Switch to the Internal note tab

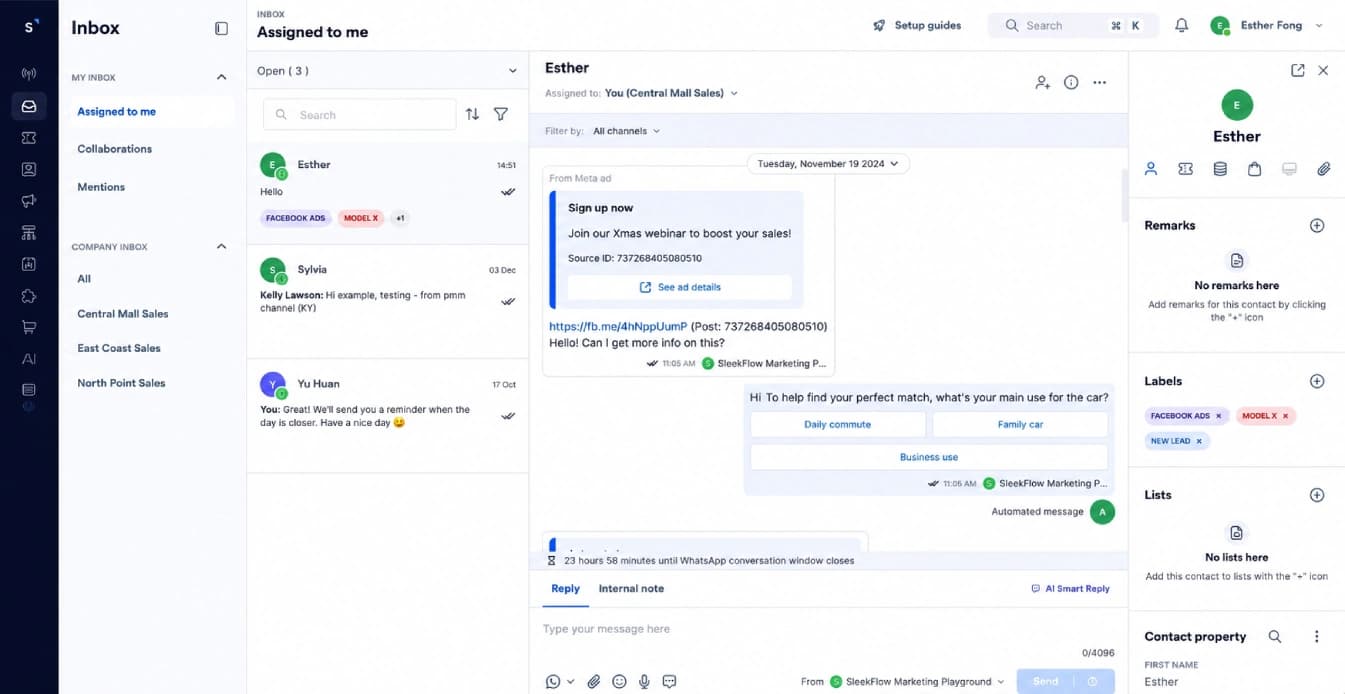(631, 588)
